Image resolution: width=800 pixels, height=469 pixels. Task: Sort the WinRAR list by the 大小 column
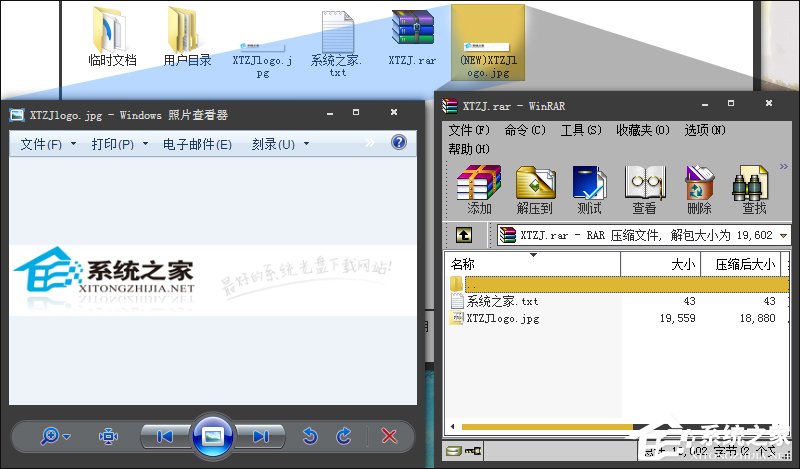point(661,264)
